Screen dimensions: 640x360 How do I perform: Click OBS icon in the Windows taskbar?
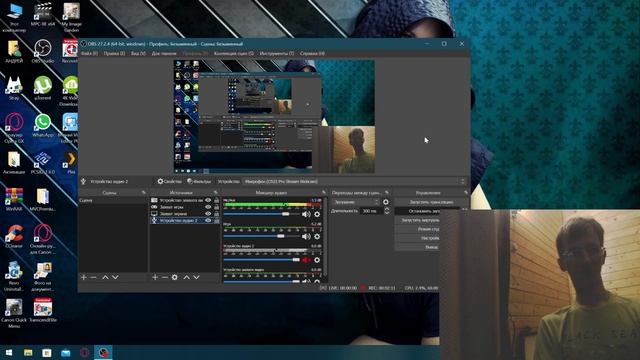pos(103,352)
